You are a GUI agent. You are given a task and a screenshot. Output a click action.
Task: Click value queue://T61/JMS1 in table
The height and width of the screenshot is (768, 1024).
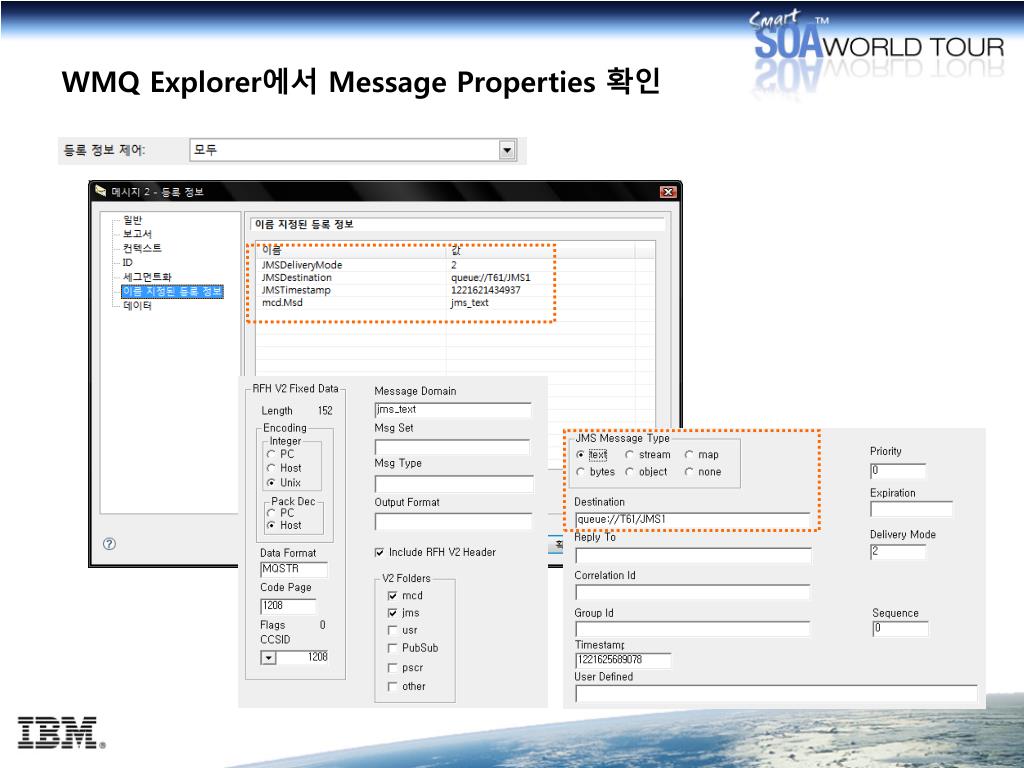tap(490, 278)
